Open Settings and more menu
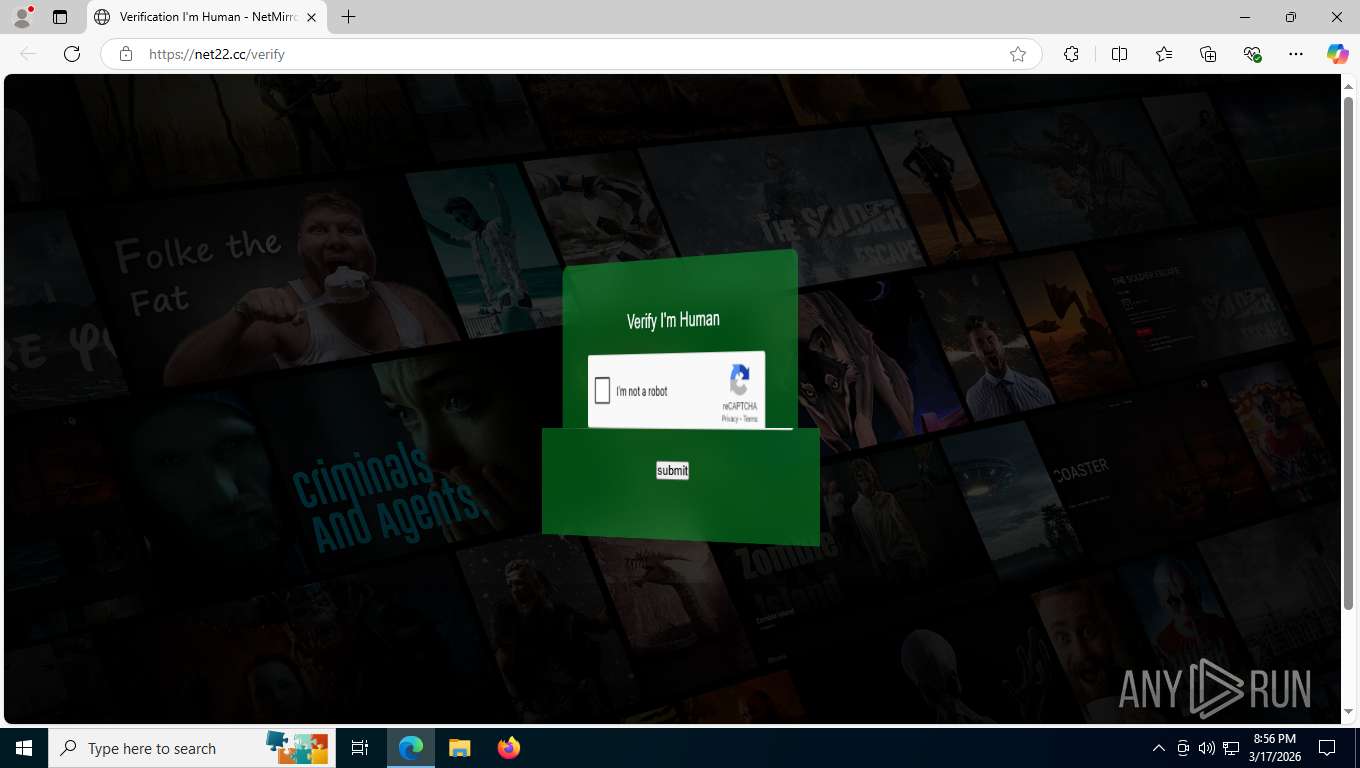The image size is (1360, 768). (x=1296, y=54)
